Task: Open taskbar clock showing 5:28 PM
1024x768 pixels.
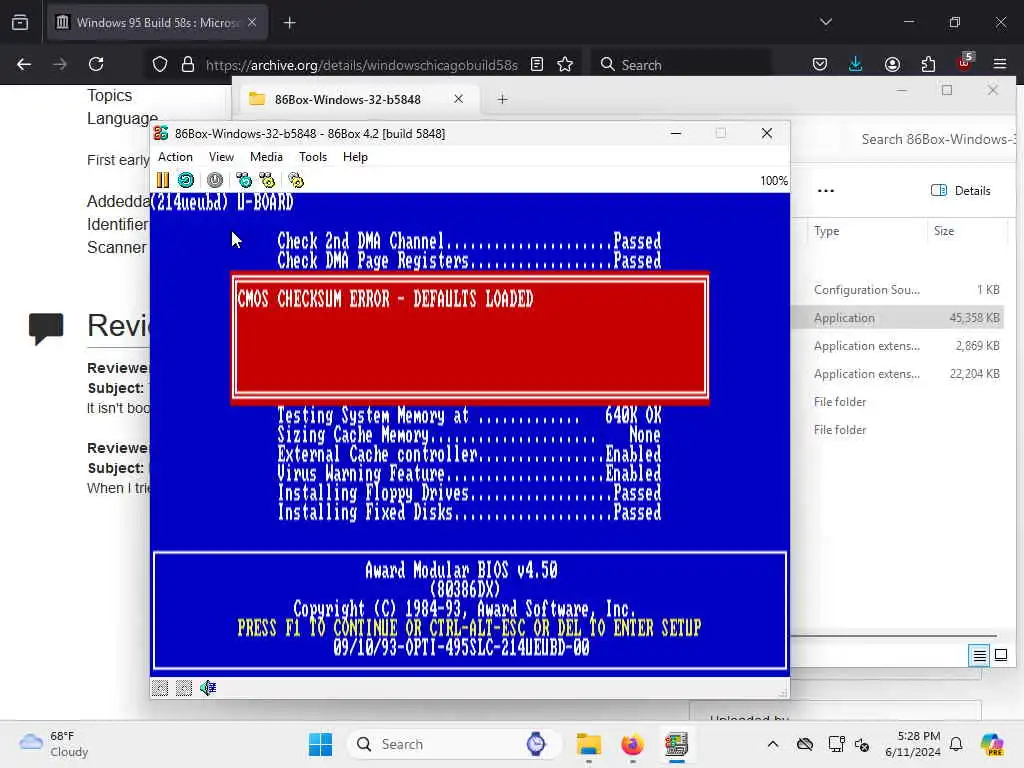Action: click(x=912, y=744)
